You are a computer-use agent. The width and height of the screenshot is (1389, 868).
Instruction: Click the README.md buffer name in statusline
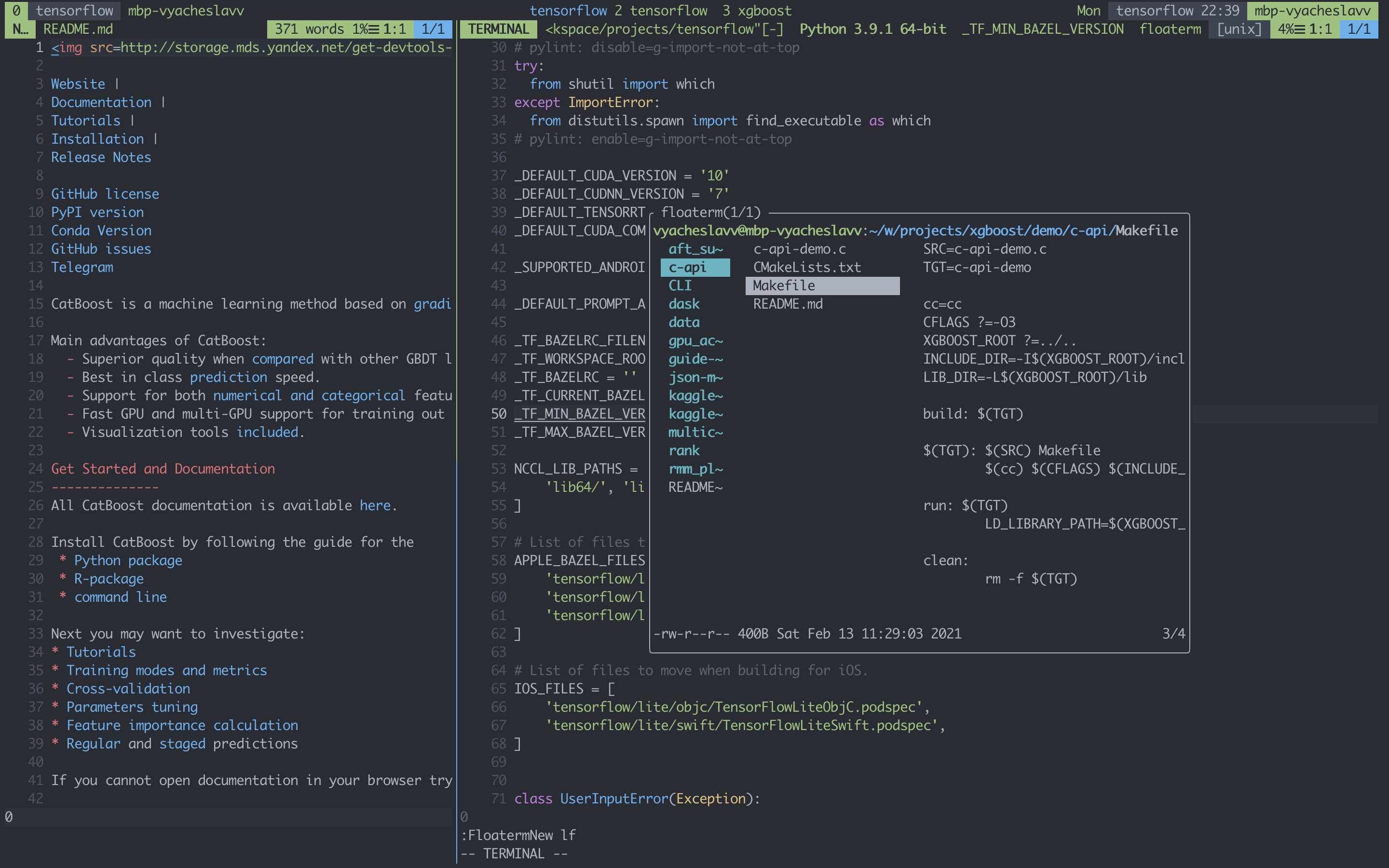pos(78,29)
